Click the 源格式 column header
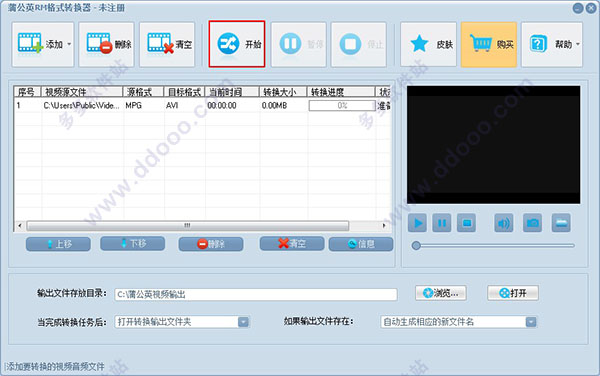The width and height of the screenshot is (600, 376). point(143,92)
